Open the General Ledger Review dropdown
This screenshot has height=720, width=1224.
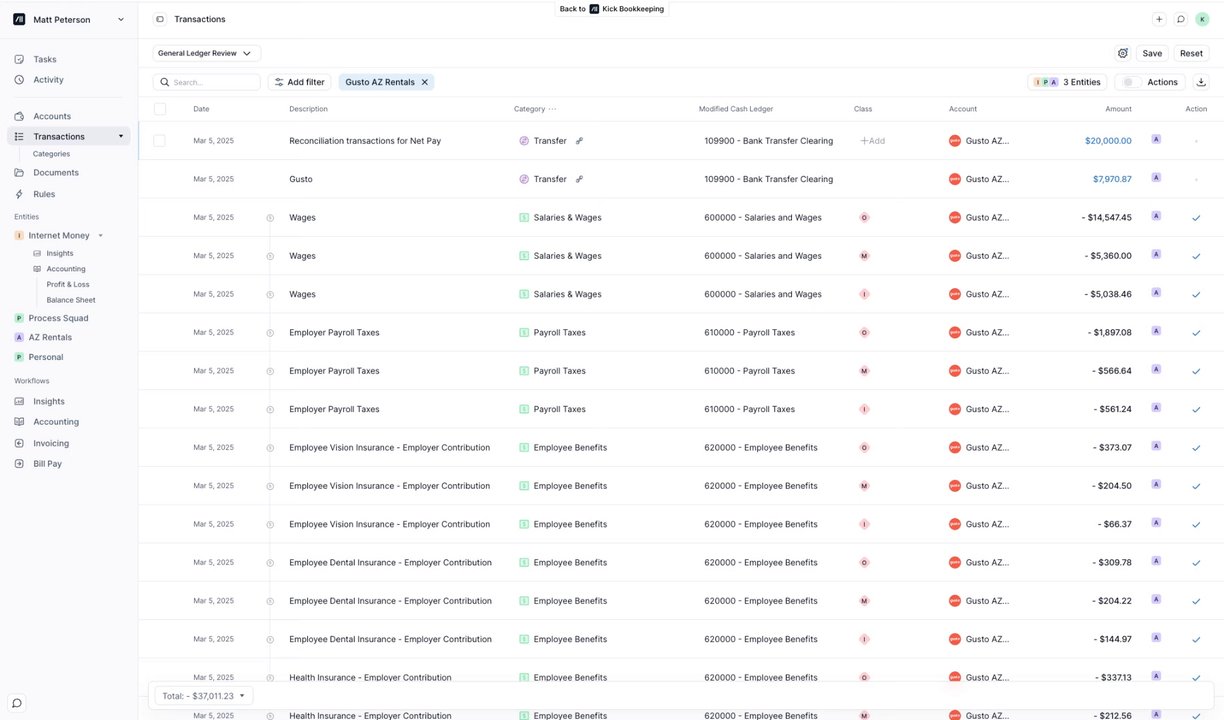(207, 53)
